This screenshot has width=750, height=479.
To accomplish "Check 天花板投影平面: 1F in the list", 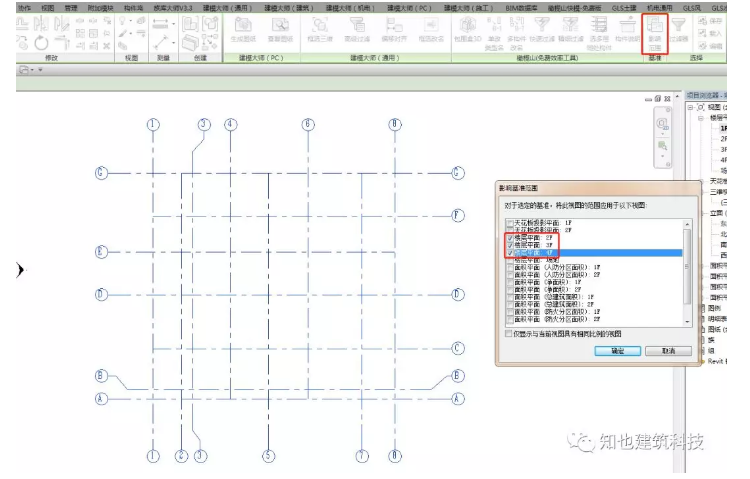I will [x=510, y=223].
